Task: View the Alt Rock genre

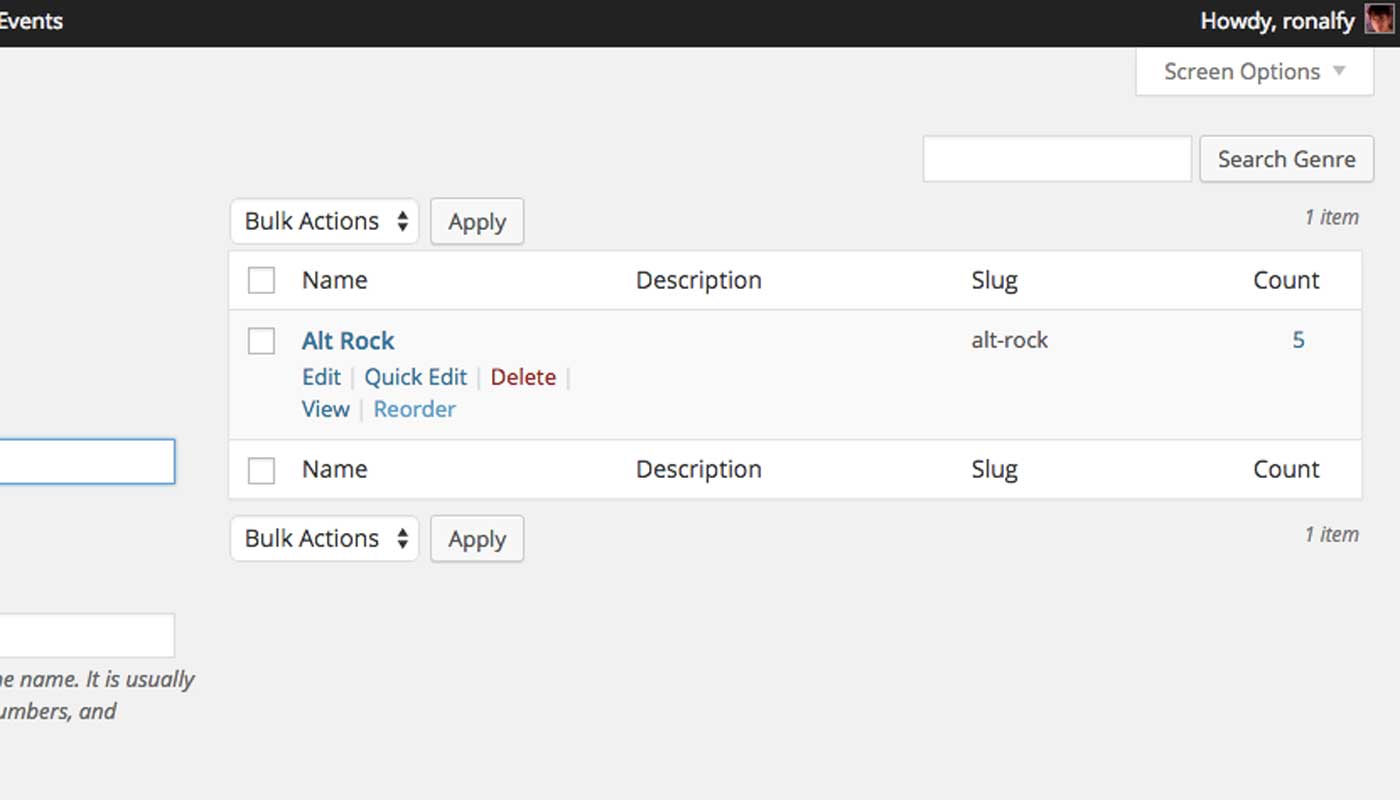Action: [325, 409]
